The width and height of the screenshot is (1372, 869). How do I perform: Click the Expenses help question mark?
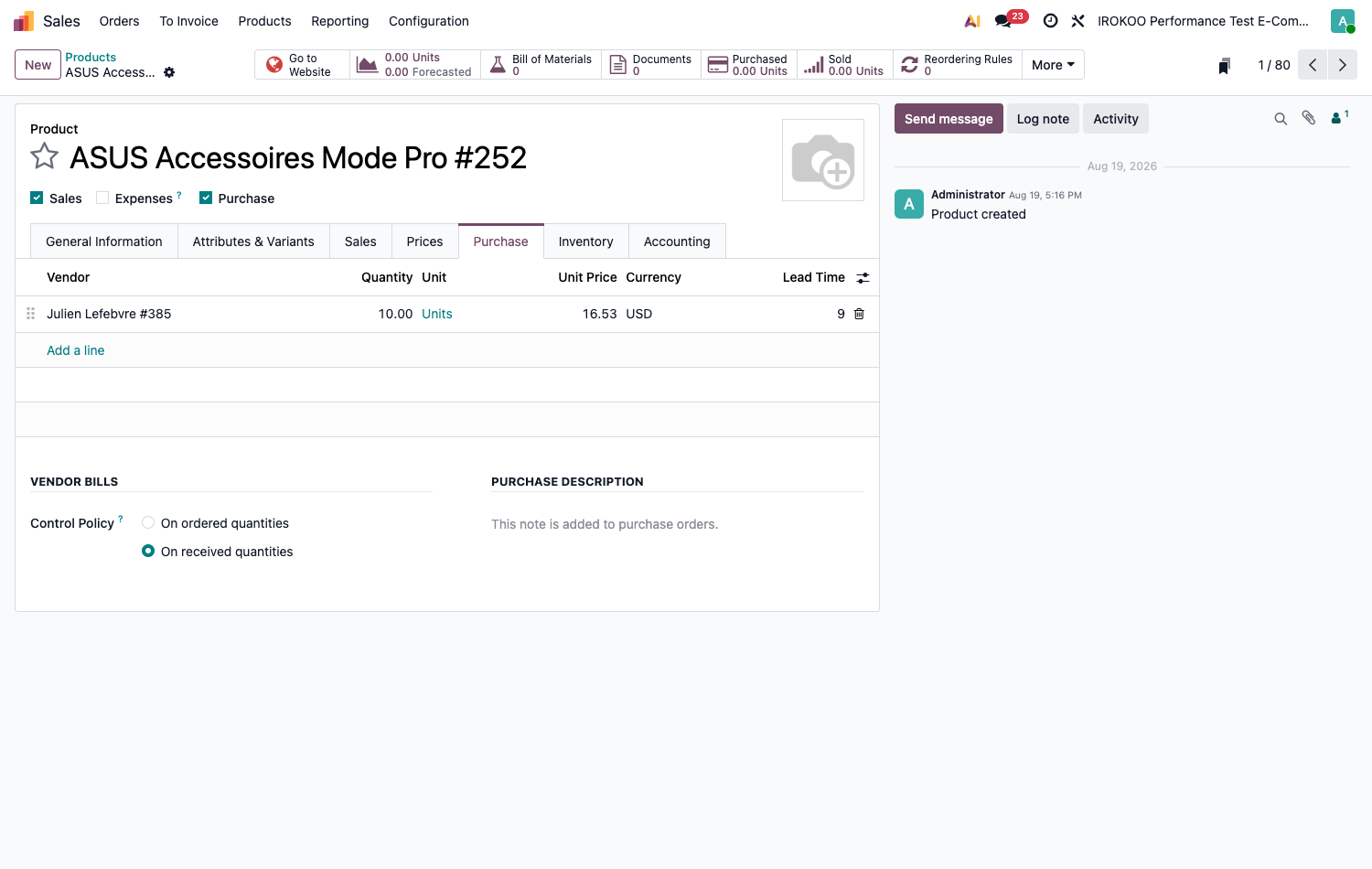tap(179, 195)
